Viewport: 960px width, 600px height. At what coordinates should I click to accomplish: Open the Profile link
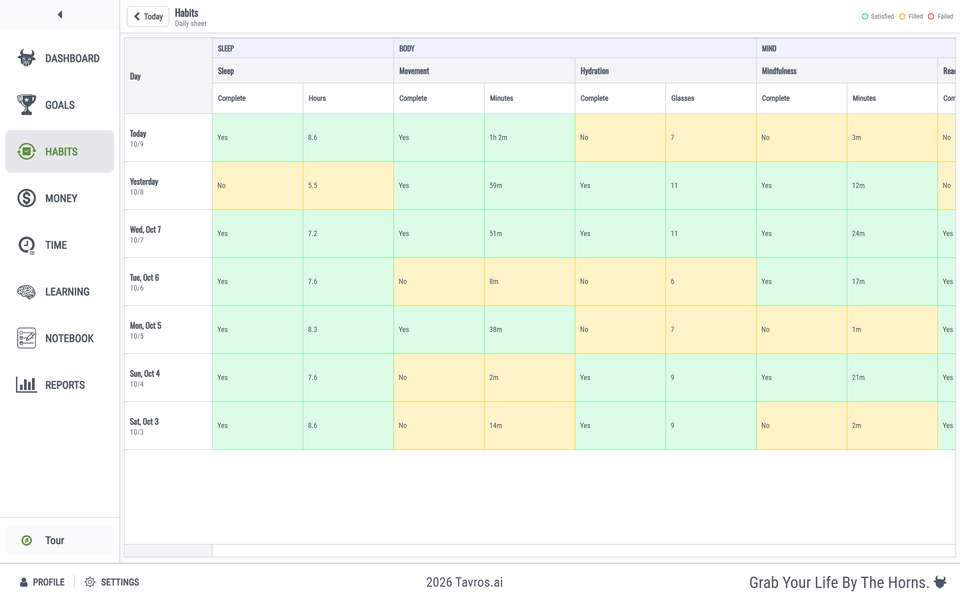pos(42,582)
